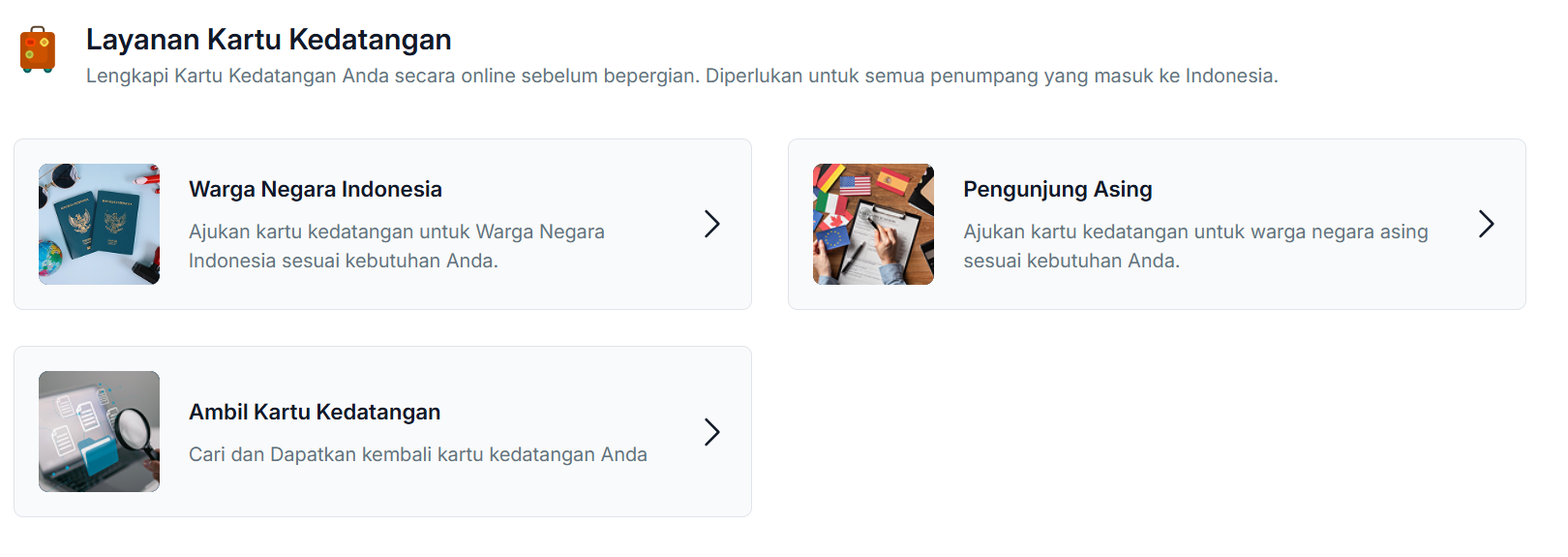Click the orange suitcase icon

click(x=38, y=49)
